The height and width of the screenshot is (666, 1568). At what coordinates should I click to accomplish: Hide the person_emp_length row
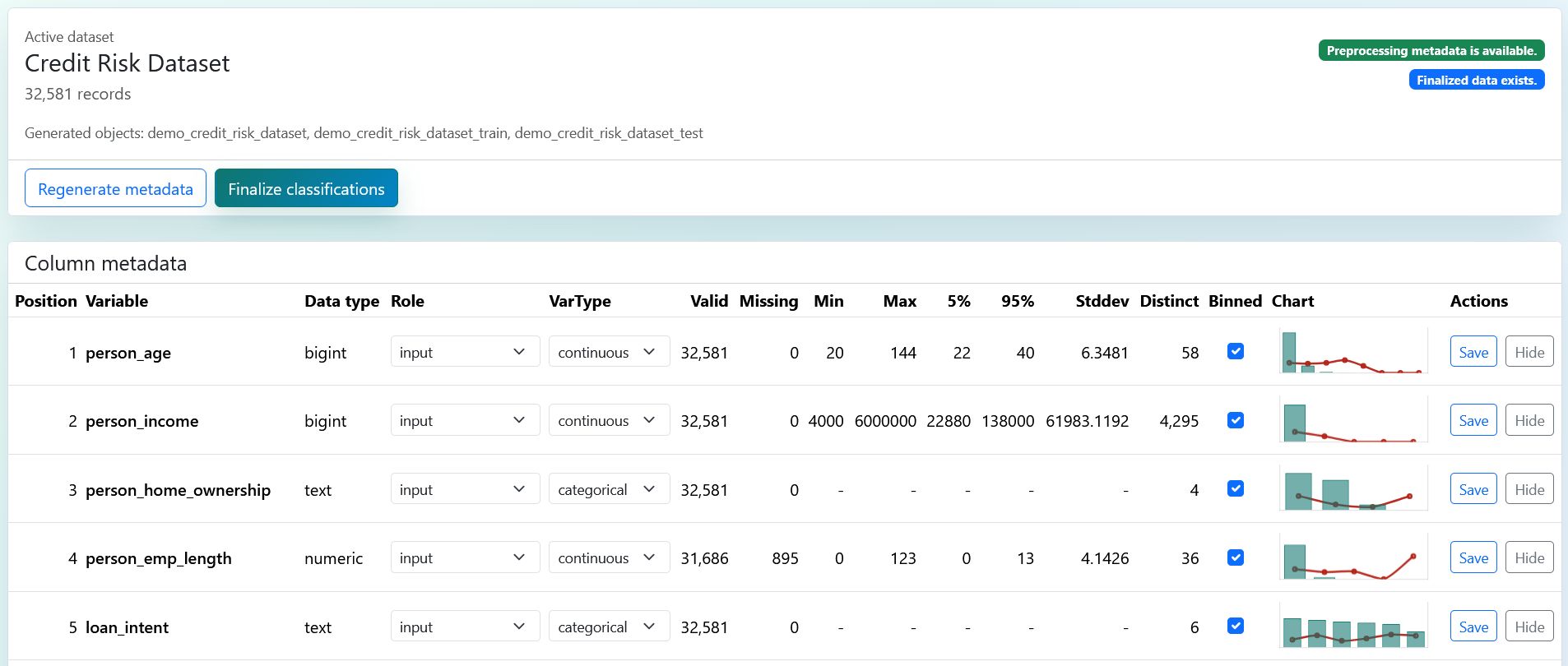1529,557
